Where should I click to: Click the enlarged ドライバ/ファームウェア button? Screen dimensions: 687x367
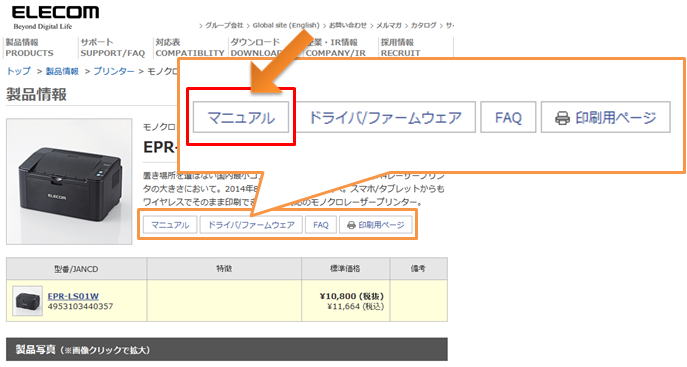point(386,117)
